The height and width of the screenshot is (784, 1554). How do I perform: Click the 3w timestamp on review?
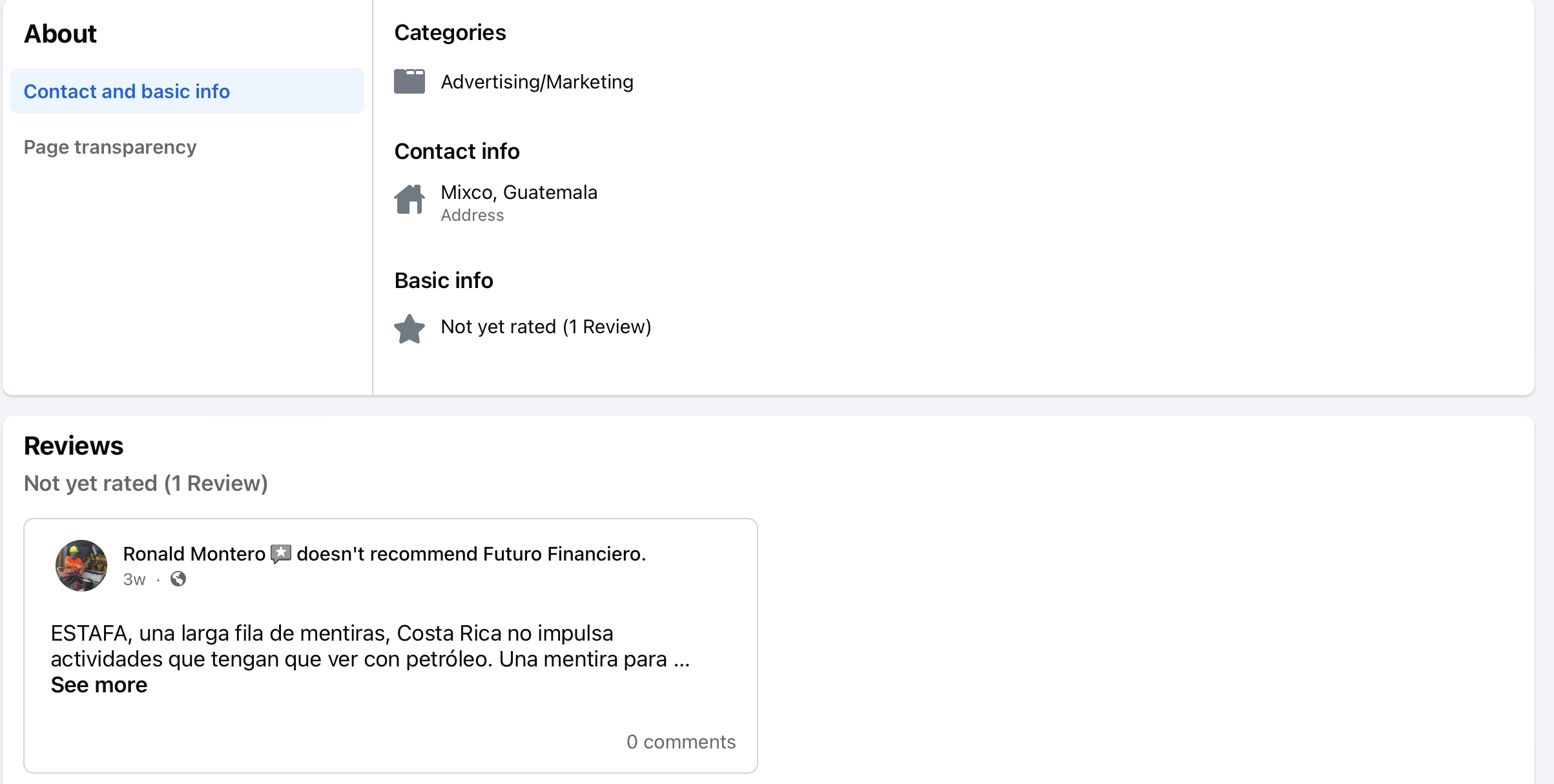134,580
